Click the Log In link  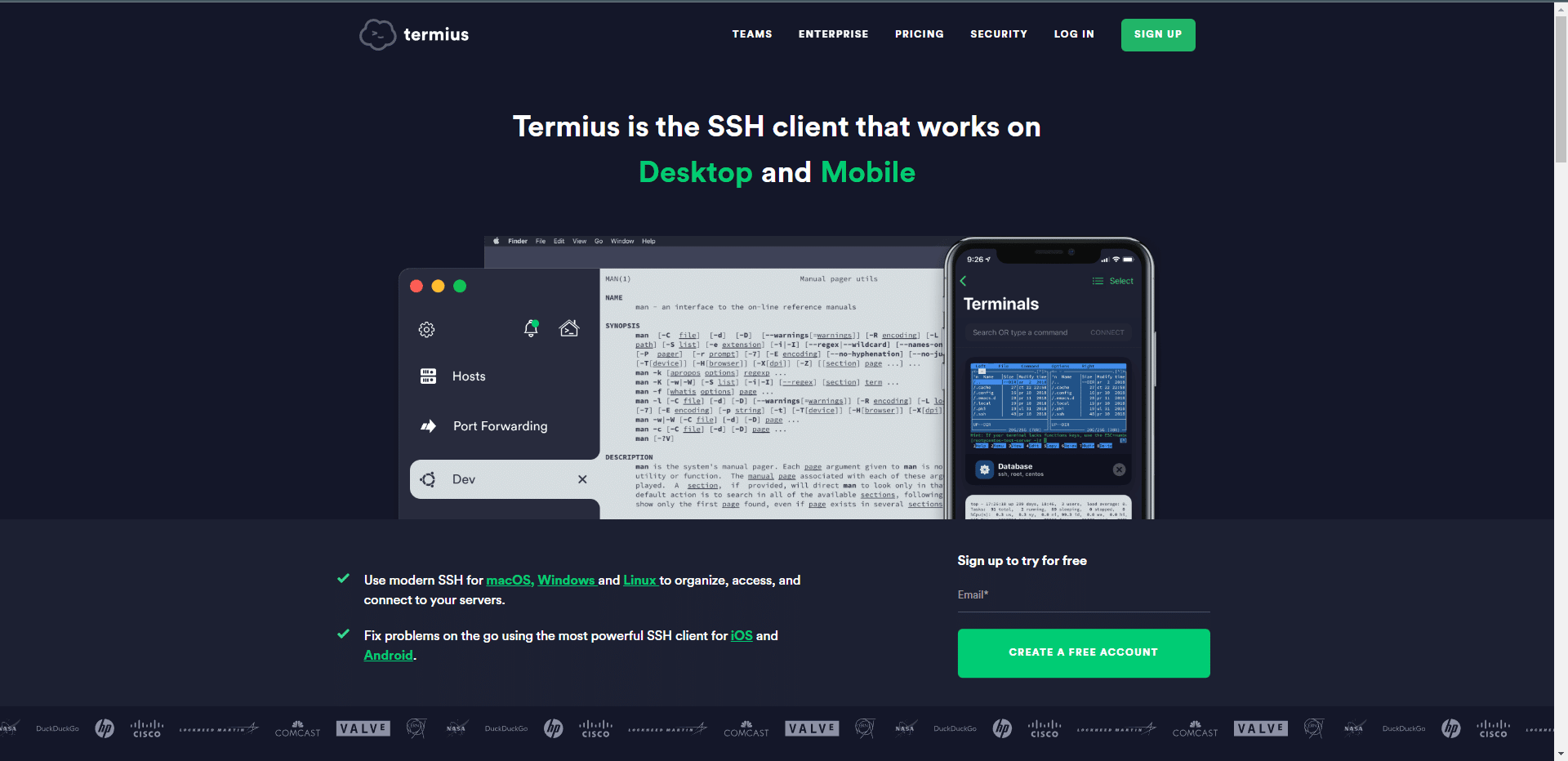[1074, 34]
